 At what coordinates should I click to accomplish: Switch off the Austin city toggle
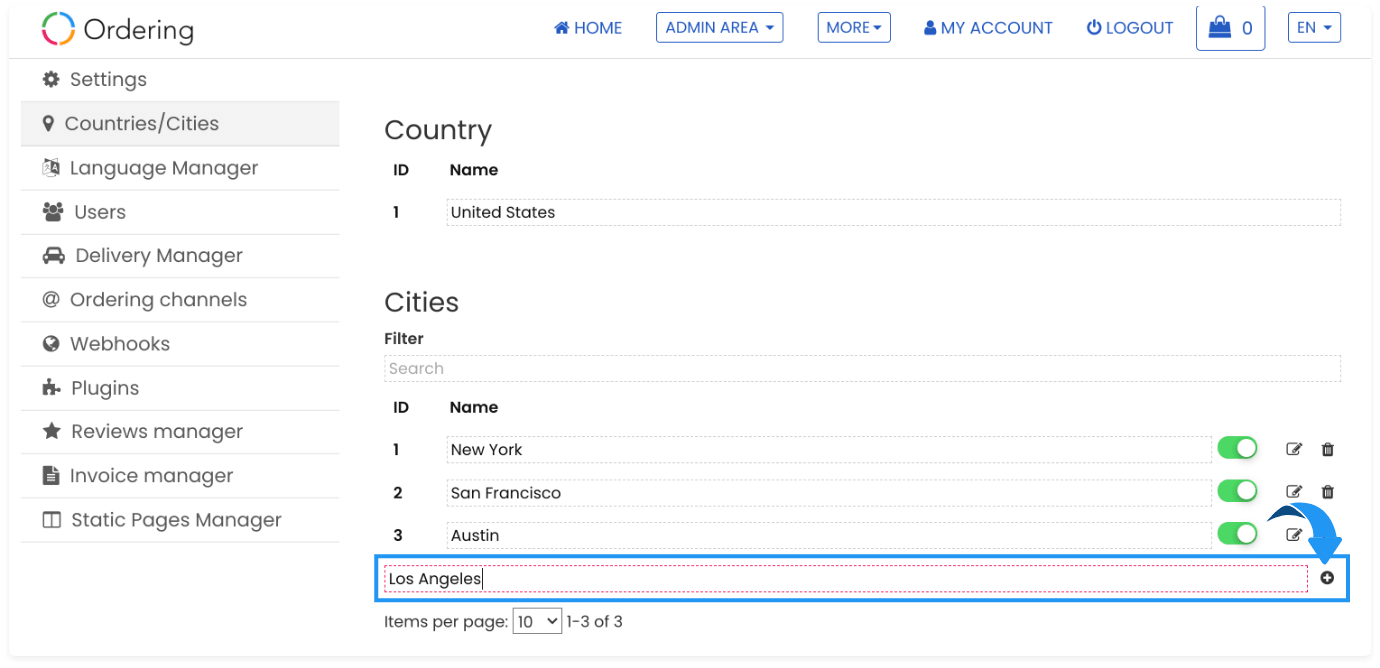1237,535
